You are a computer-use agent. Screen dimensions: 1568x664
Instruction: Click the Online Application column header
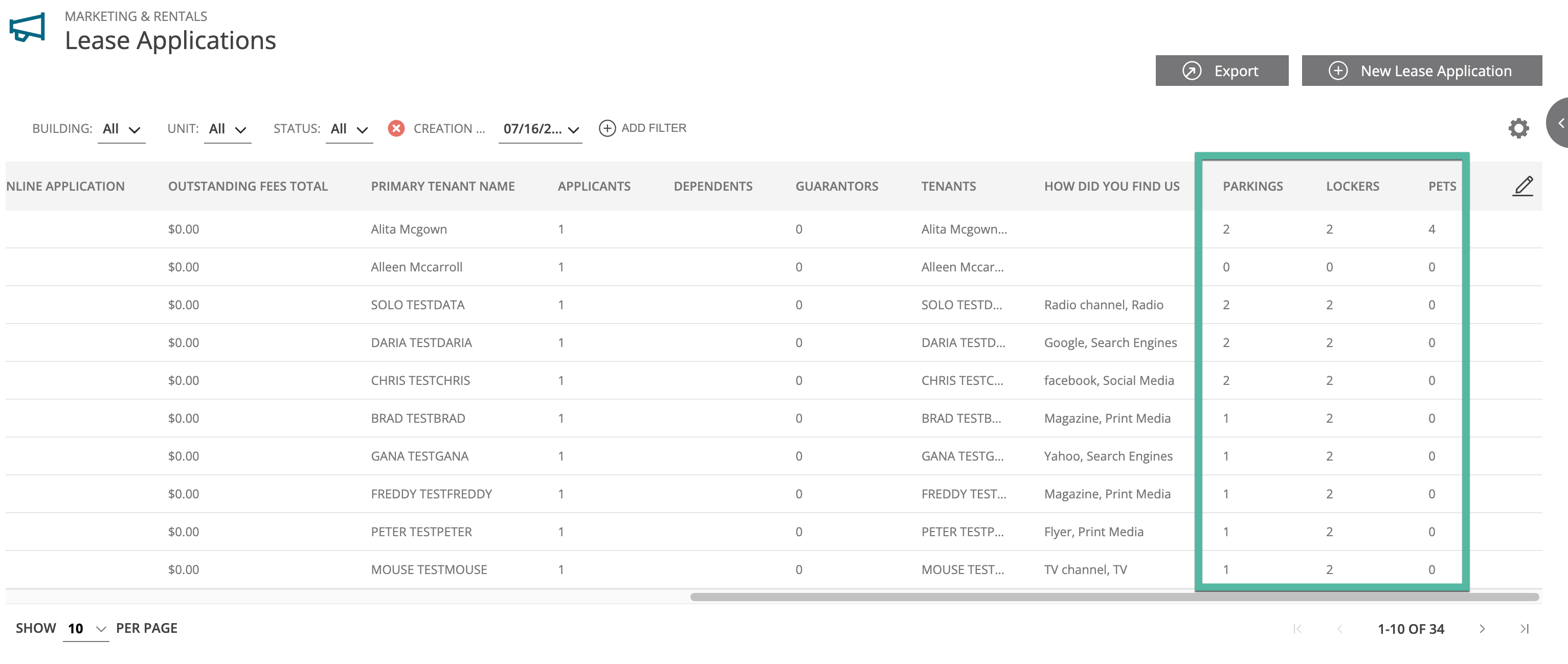[65, 186]
